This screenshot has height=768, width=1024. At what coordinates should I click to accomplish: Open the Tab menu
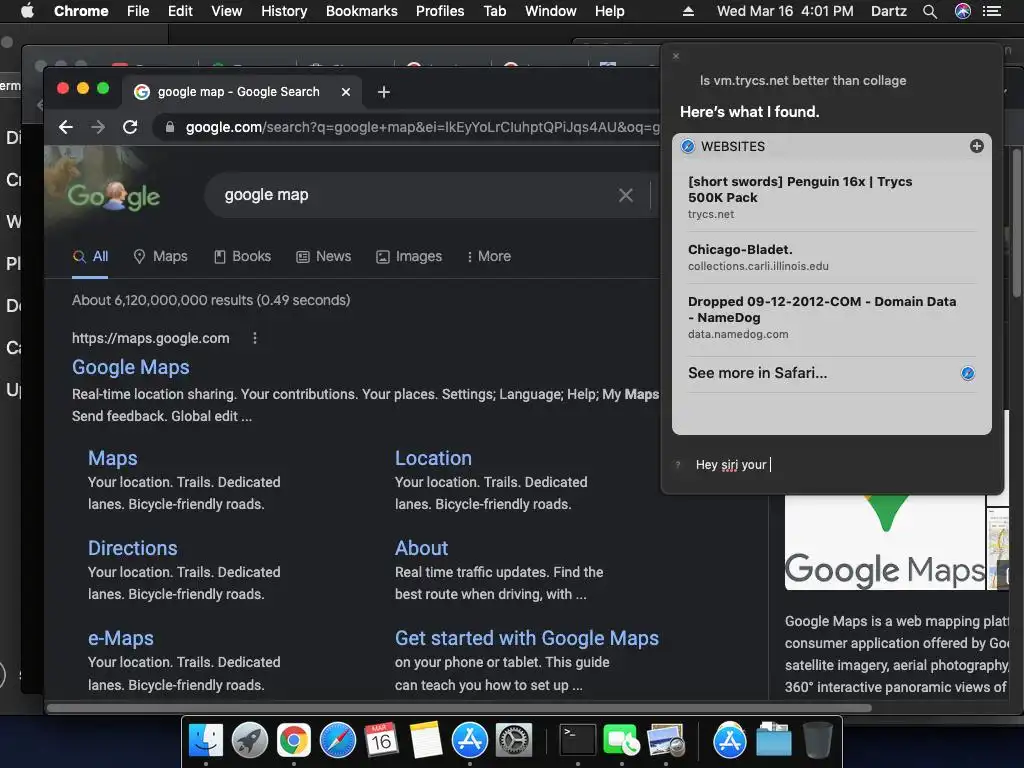pos(494,11)
